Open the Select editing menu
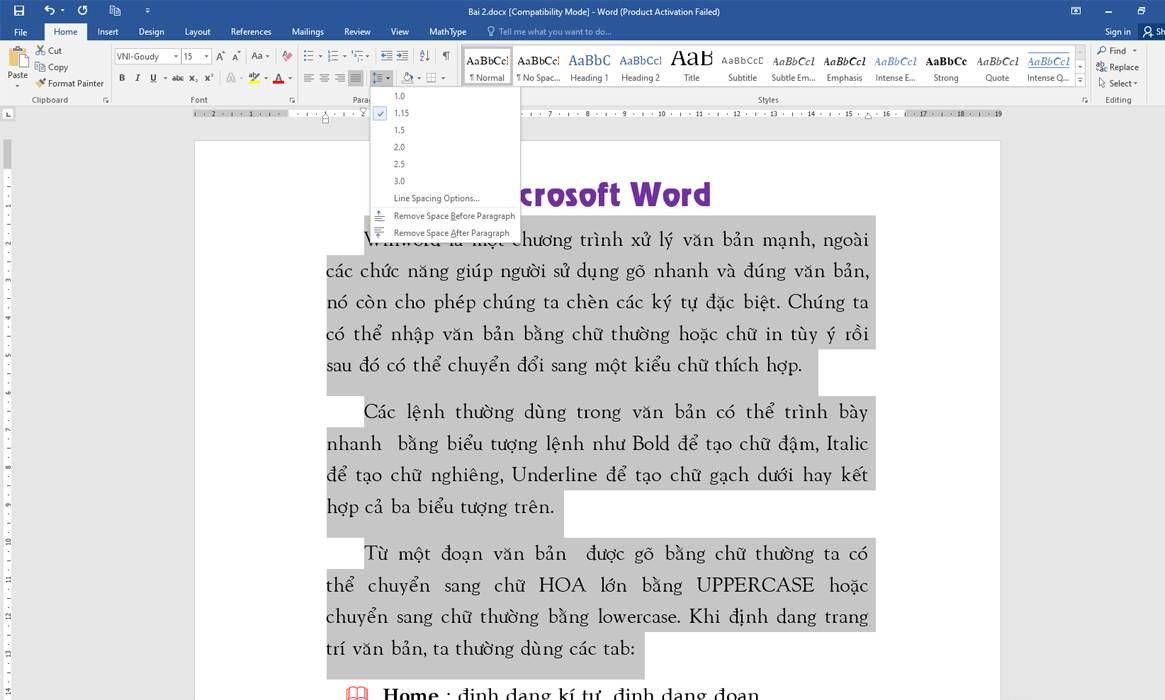1165x700 pixels. (1117, 83)
